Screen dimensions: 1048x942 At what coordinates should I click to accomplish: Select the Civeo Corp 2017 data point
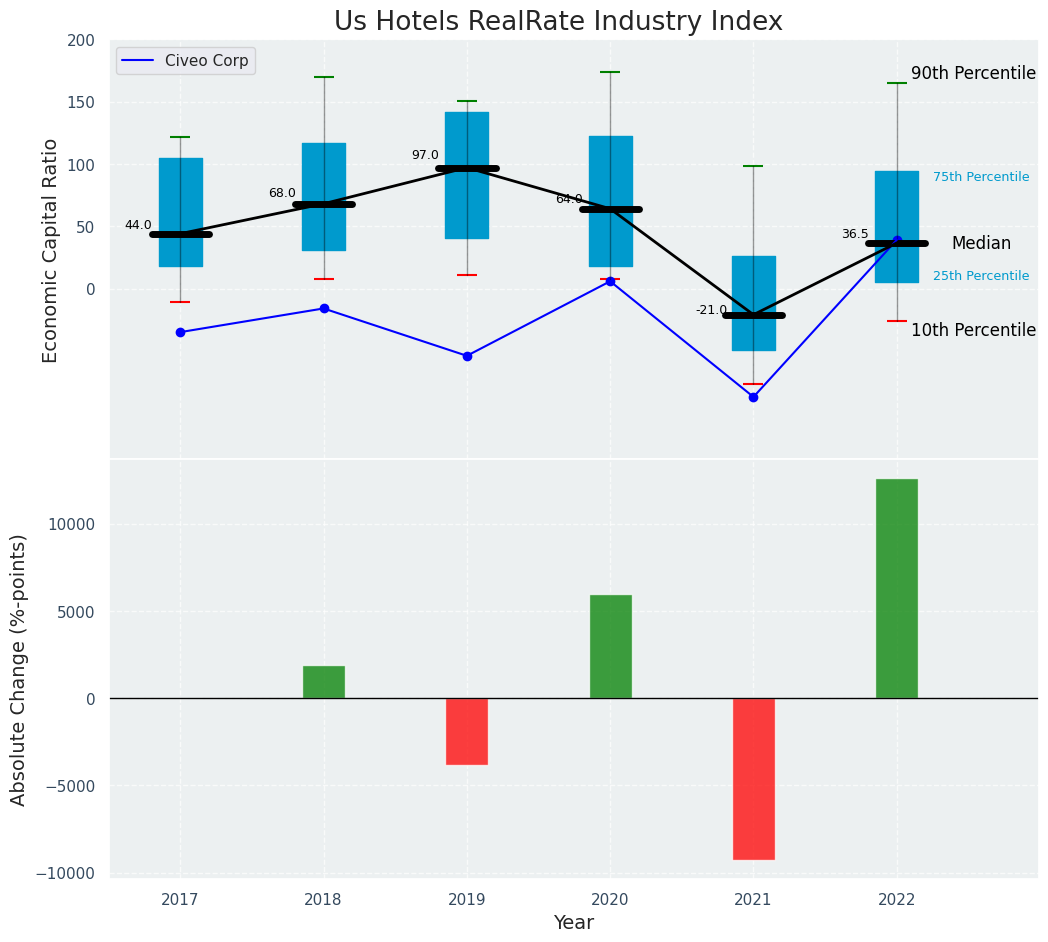click(x=180, y=332)
